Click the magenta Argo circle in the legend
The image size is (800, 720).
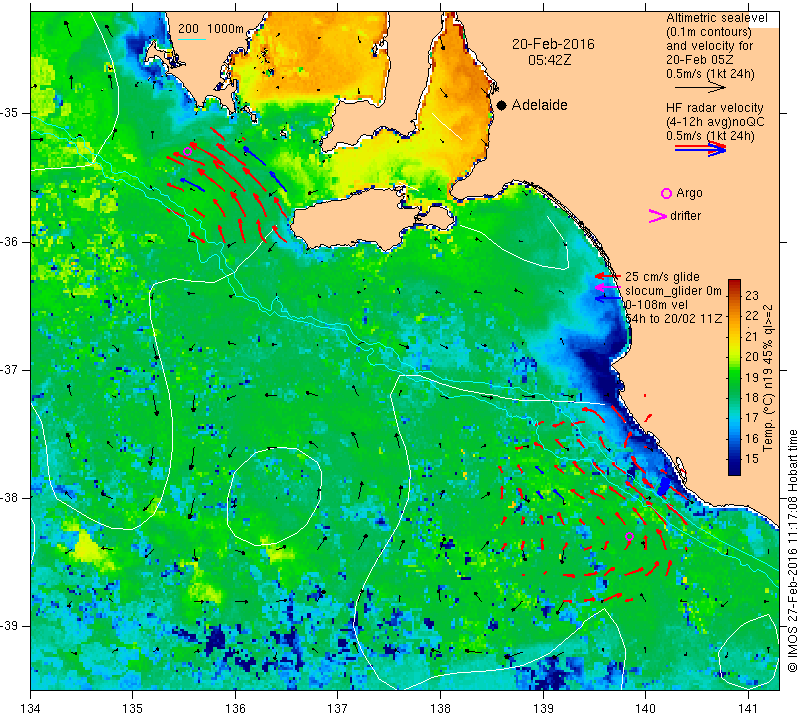point(666,193)
